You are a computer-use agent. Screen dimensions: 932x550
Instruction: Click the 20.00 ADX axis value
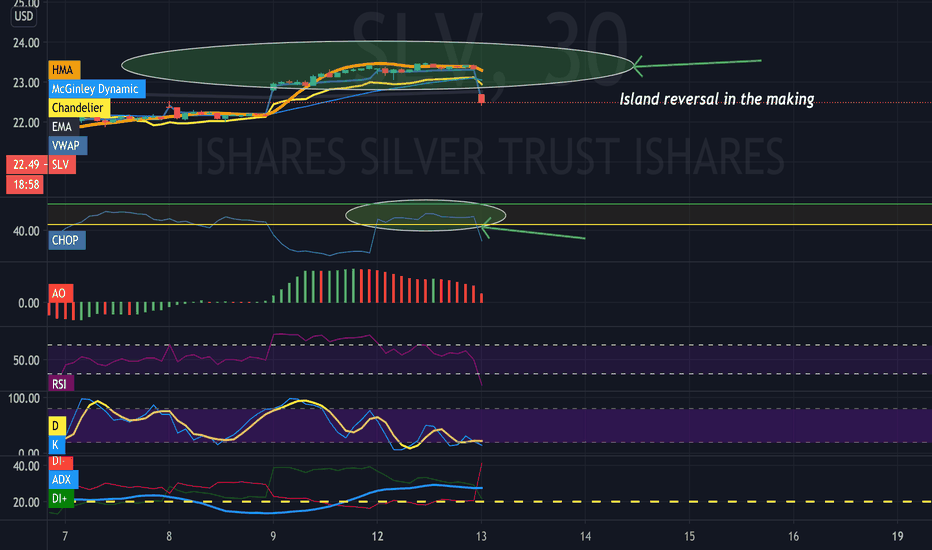(26, 502)
